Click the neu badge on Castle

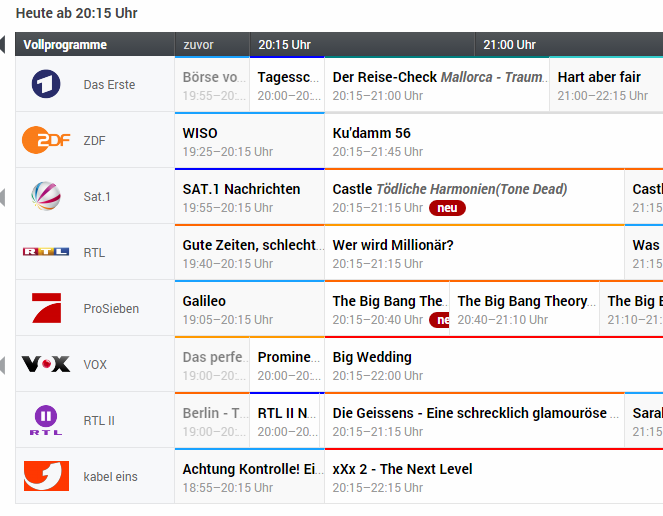pos(447,208)
